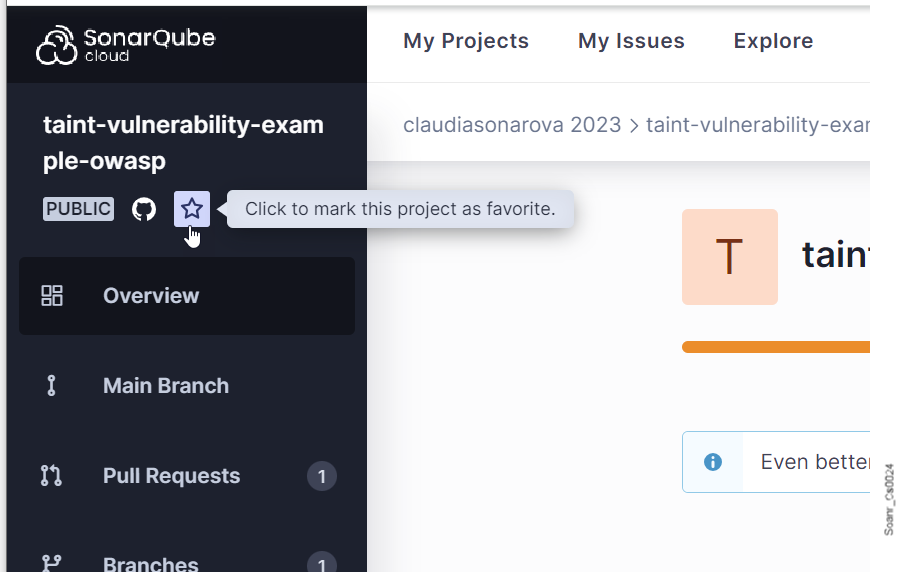Screen dimensions: 917x572
Task: Open the claudiasonarova 2023 breadcrumb link
Action: tap(511, 125)
